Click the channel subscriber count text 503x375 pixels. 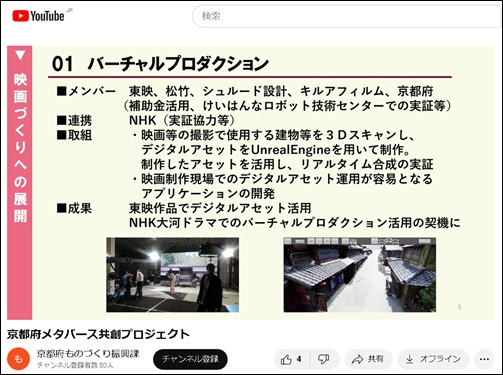[75, 365]
